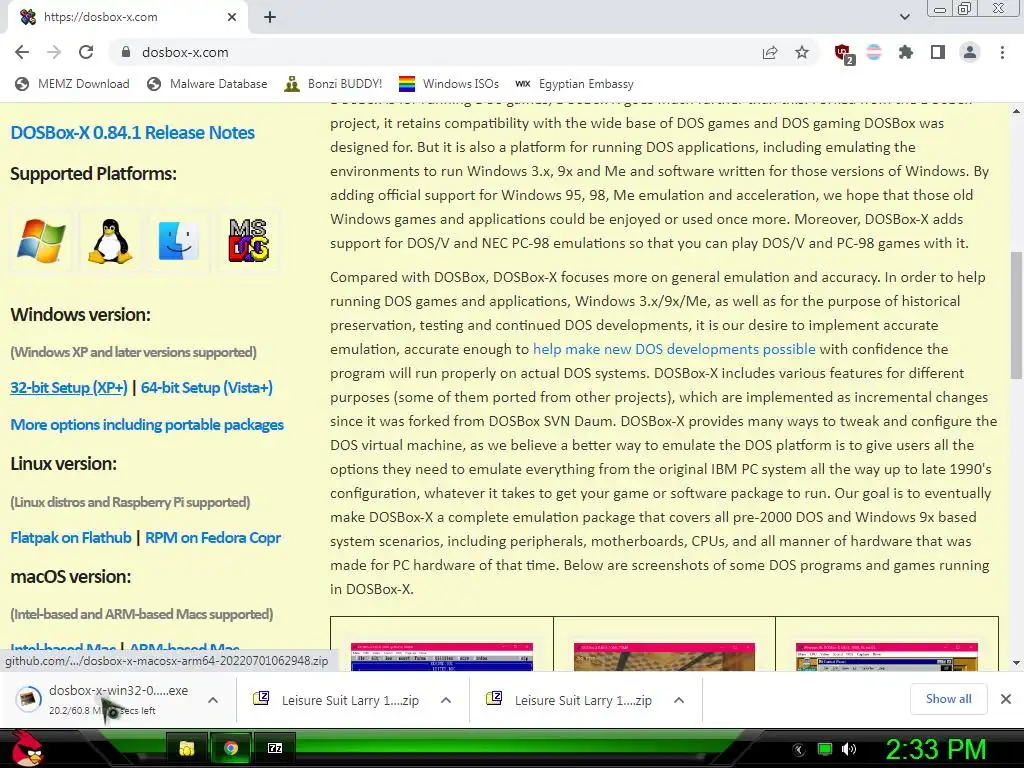1024x768 pixels.
Task: Click the taskbar clock showing 2:33 PM
Action: click(x=936, y=749)
